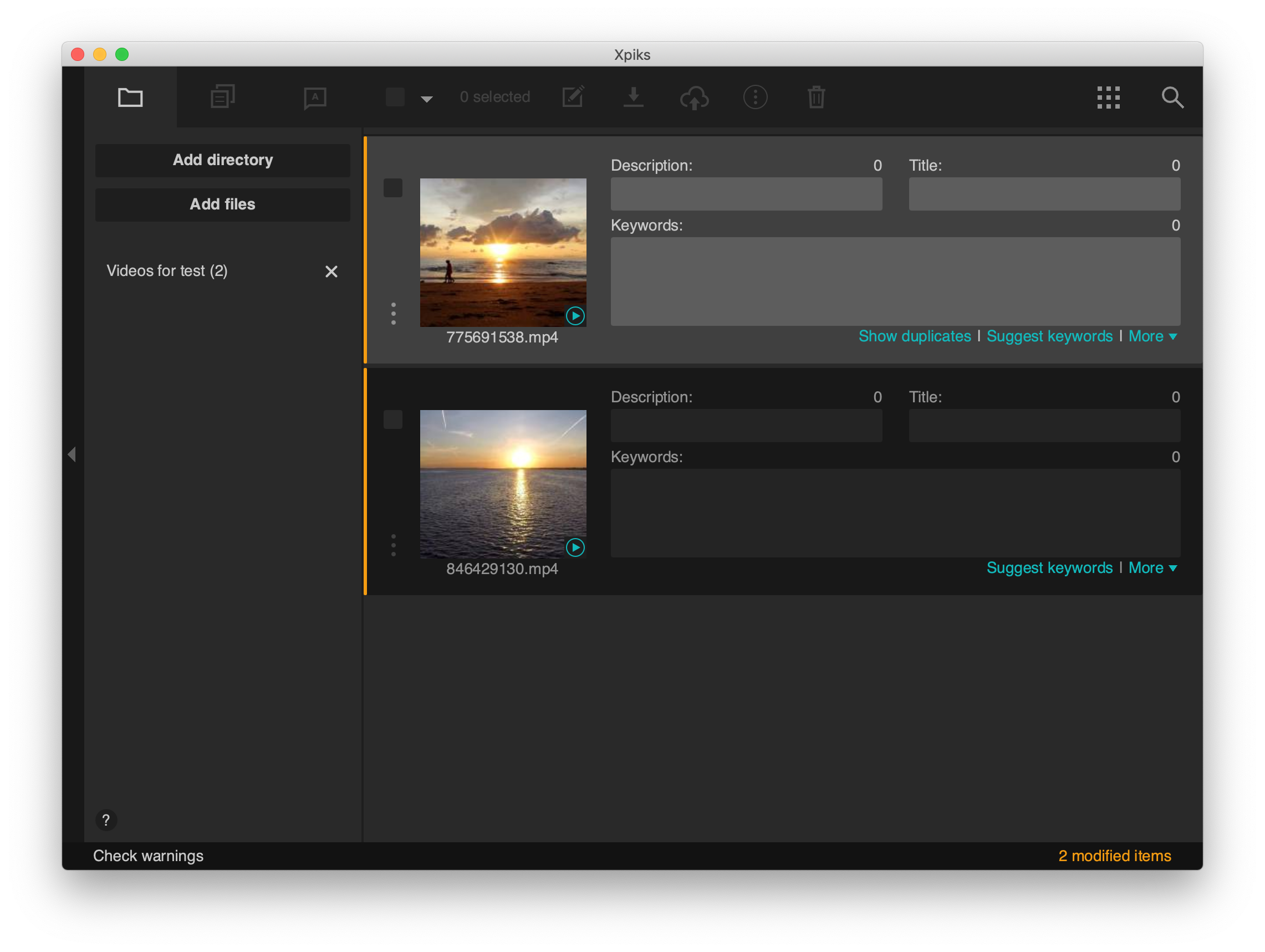Open edit mode with the pencil icon

pos(573,97)
